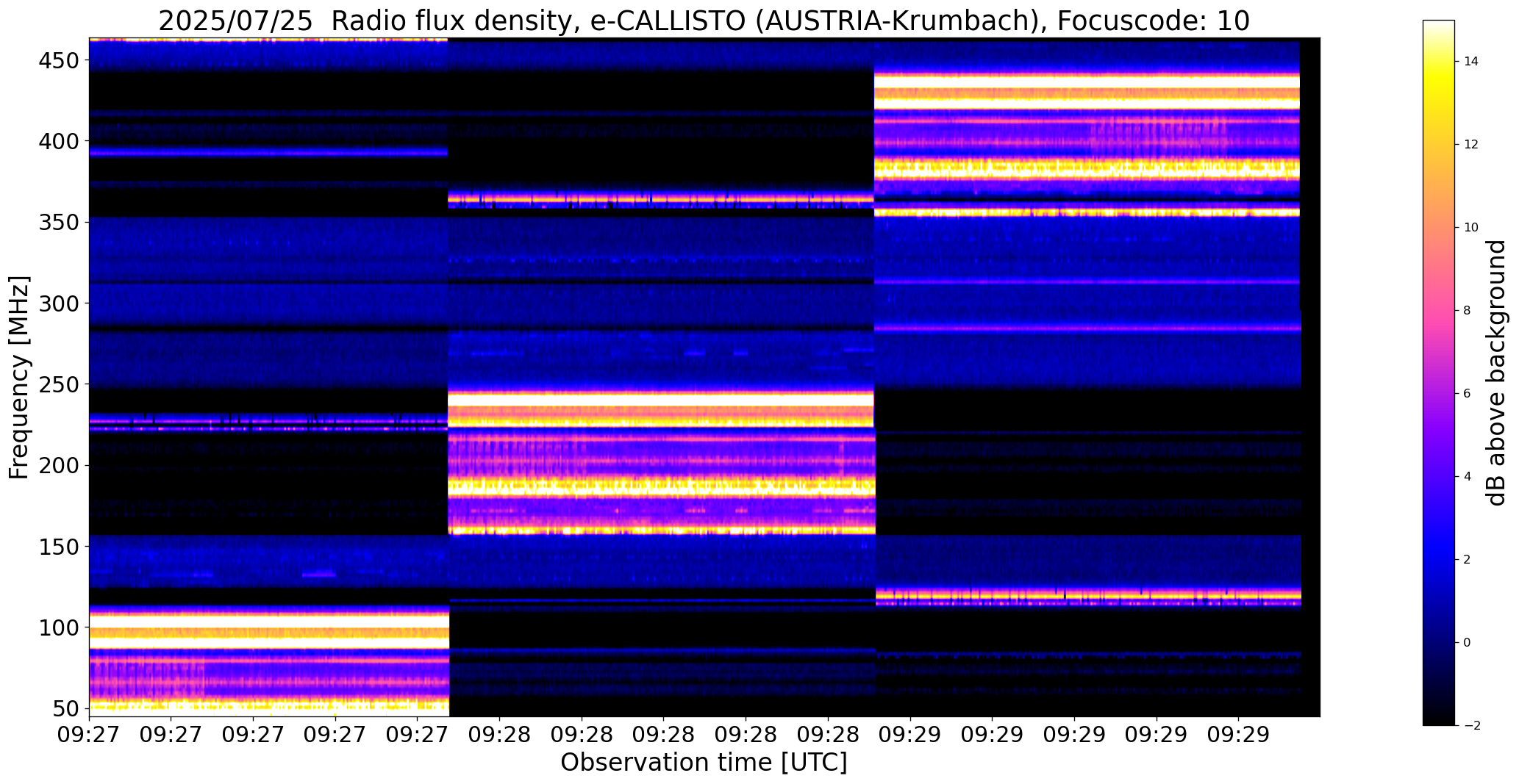Viewport: 1519px width, 784px height.
Task: Click the colorbar tick labeled −2
Action: pyautogui.click(x=1472, y=726)
